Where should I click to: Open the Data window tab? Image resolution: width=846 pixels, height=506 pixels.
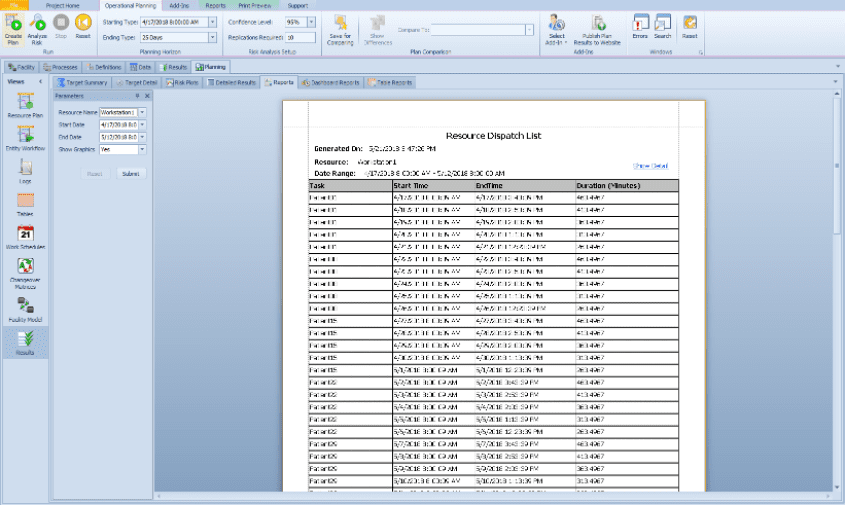(141, 67)
